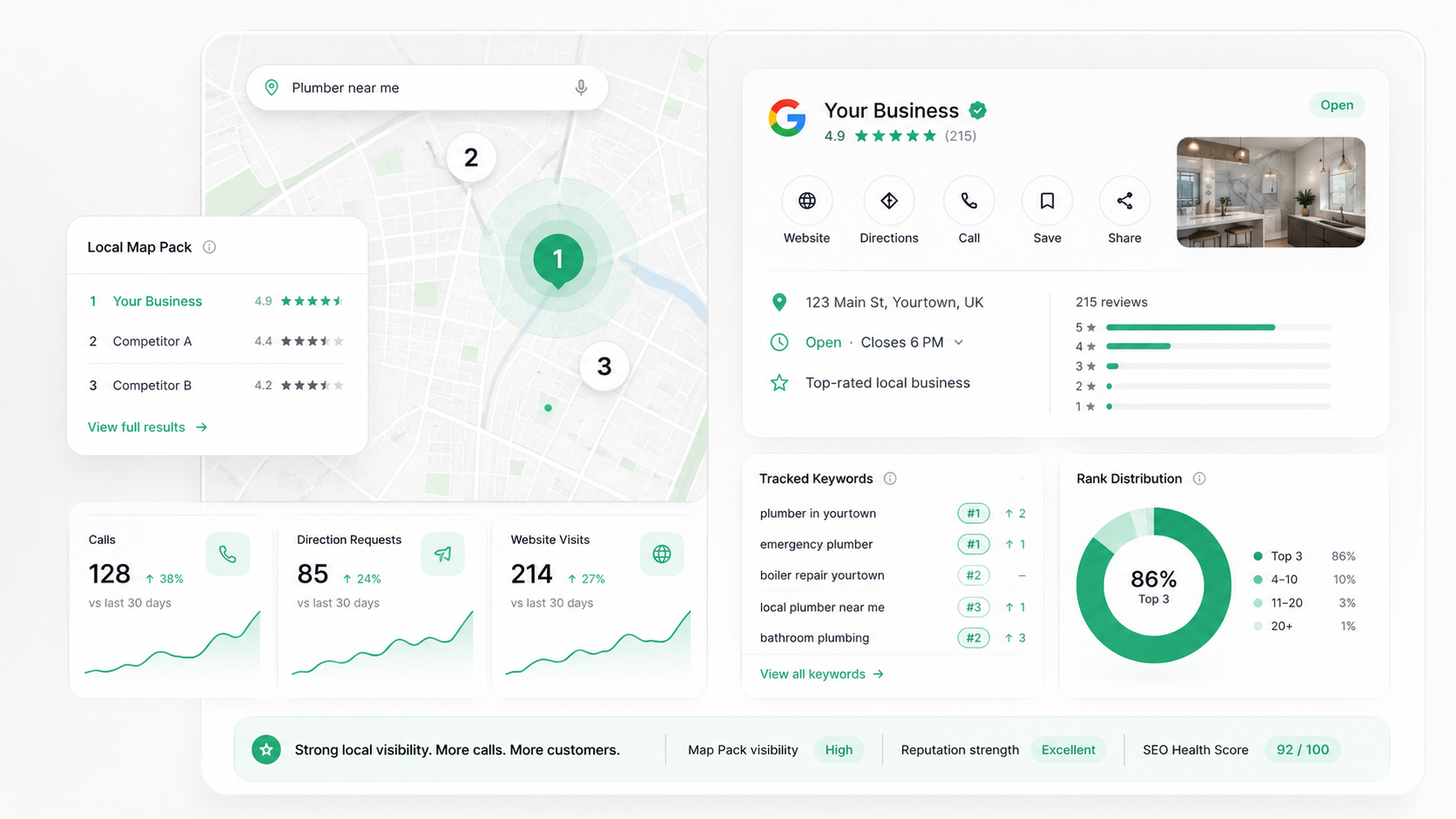Image resolution: width=1456 pixels, height=819 pixels.
Task: Select the Competitor B row
Action: coord(217,386)
